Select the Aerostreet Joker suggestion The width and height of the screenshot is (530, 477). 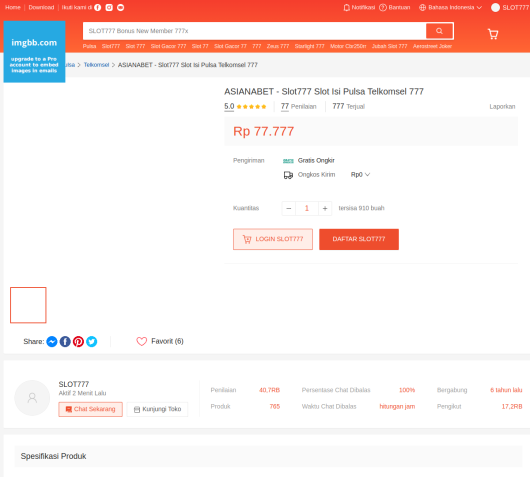coord(432,46)
